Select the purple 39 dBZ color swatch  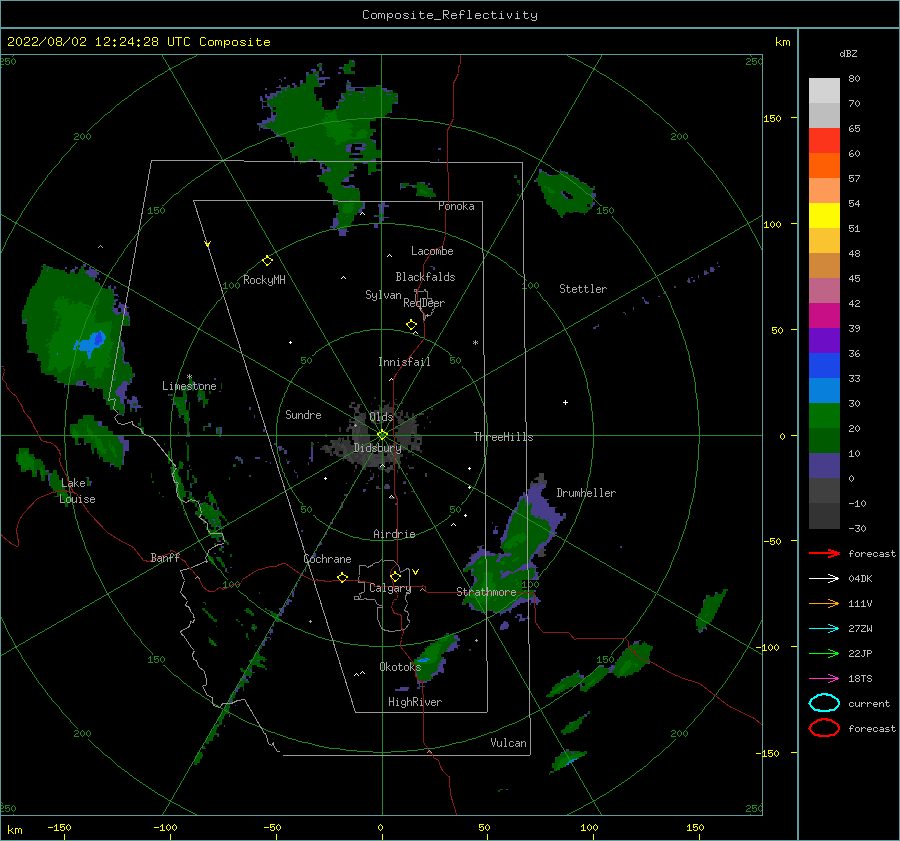[824, 340]
